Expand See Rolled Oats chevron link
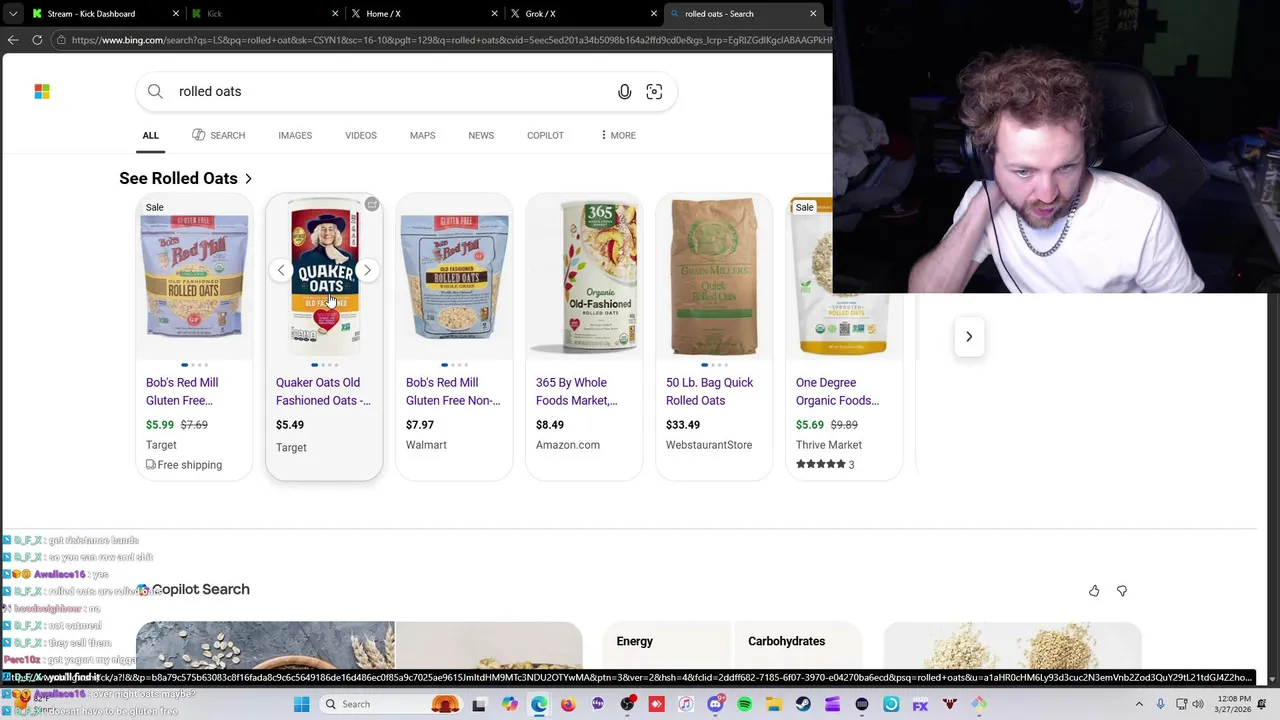The width and height of the screenshot is (1280, 720). [248, 179]
